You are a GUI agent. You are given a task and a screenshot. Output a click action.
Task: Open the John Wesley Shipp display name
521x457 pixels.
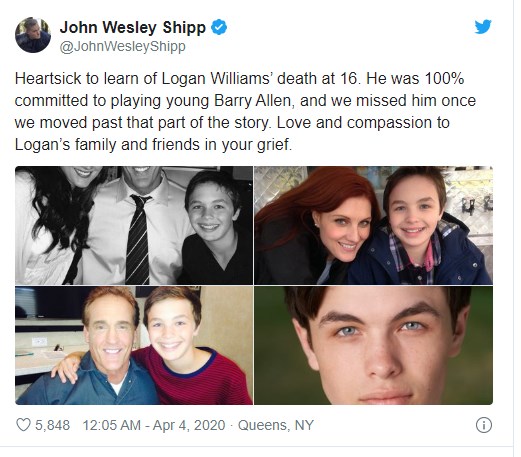coord(133,27)
